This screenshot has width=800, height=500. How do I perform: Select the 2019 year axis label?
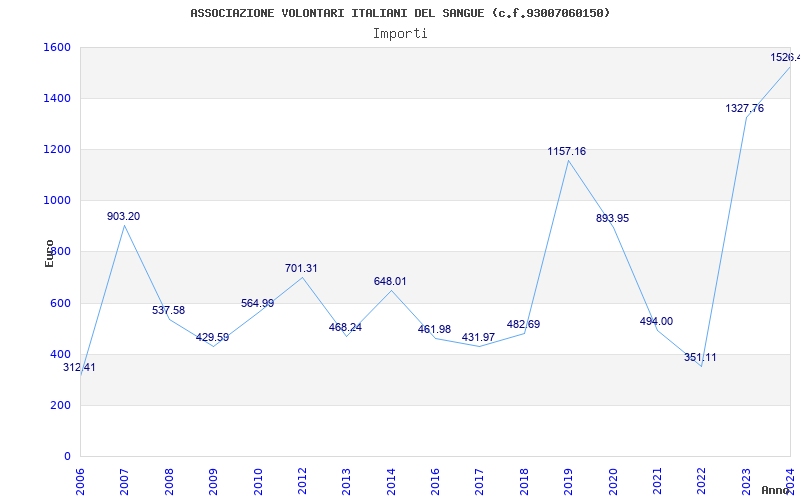(568, 482)
